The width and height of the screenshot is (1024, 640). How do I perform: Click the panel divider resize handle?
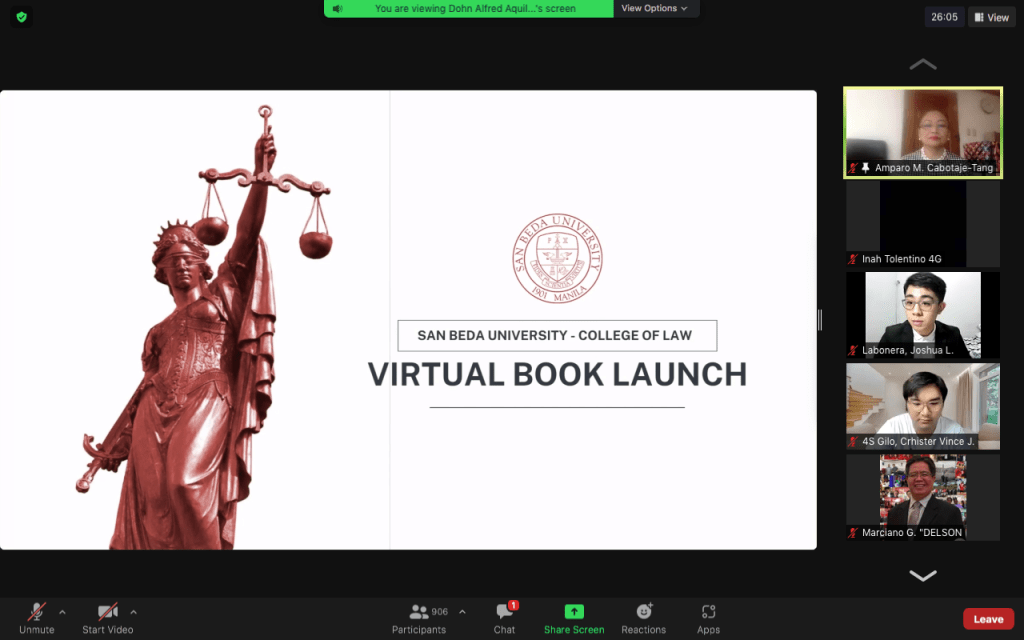point(820,320)
